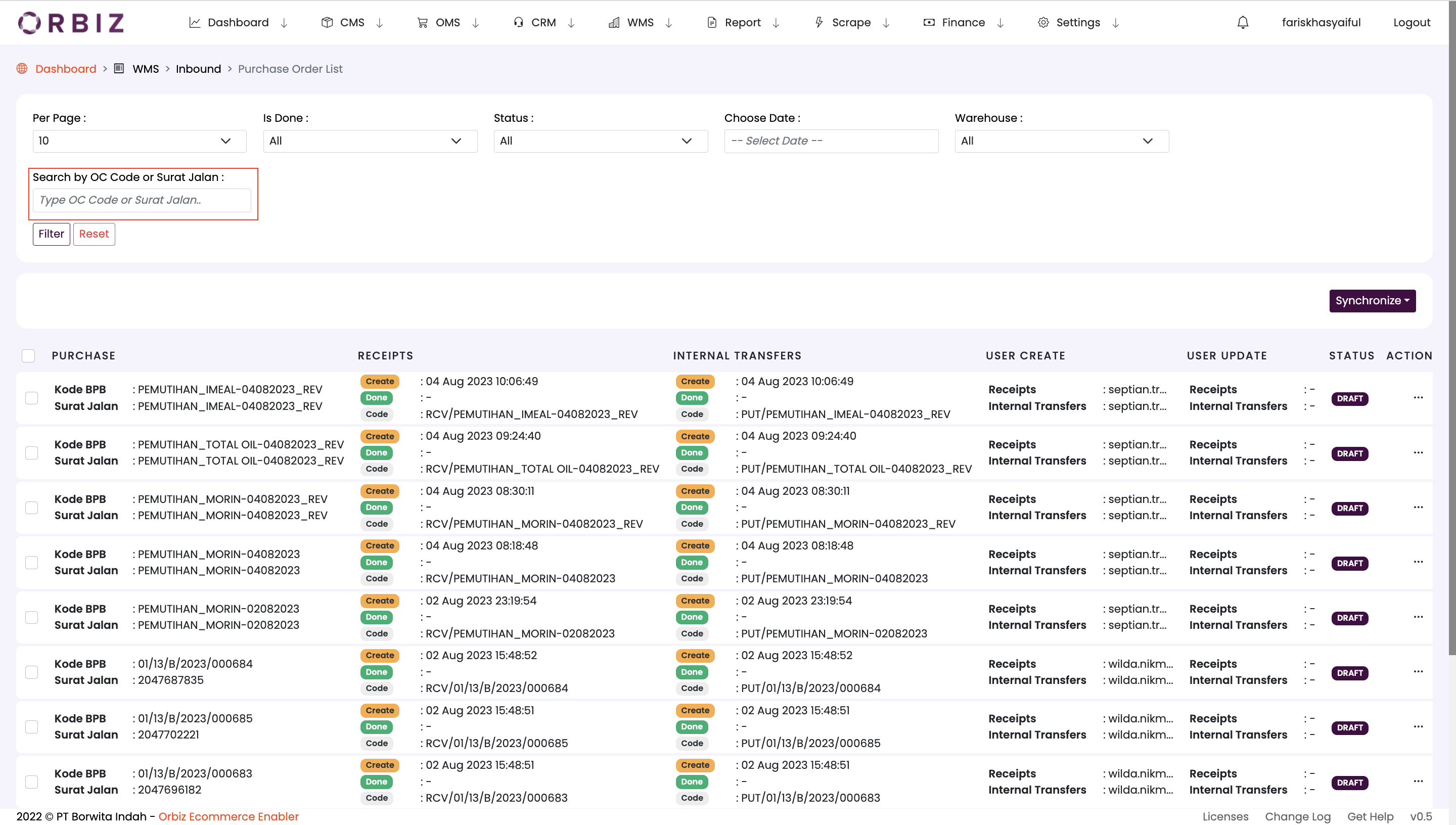Check the PEMUTIHAN_TOTAL OIL-04082023_REV row checkbox
1456x825 pixels.
[32, 453]
